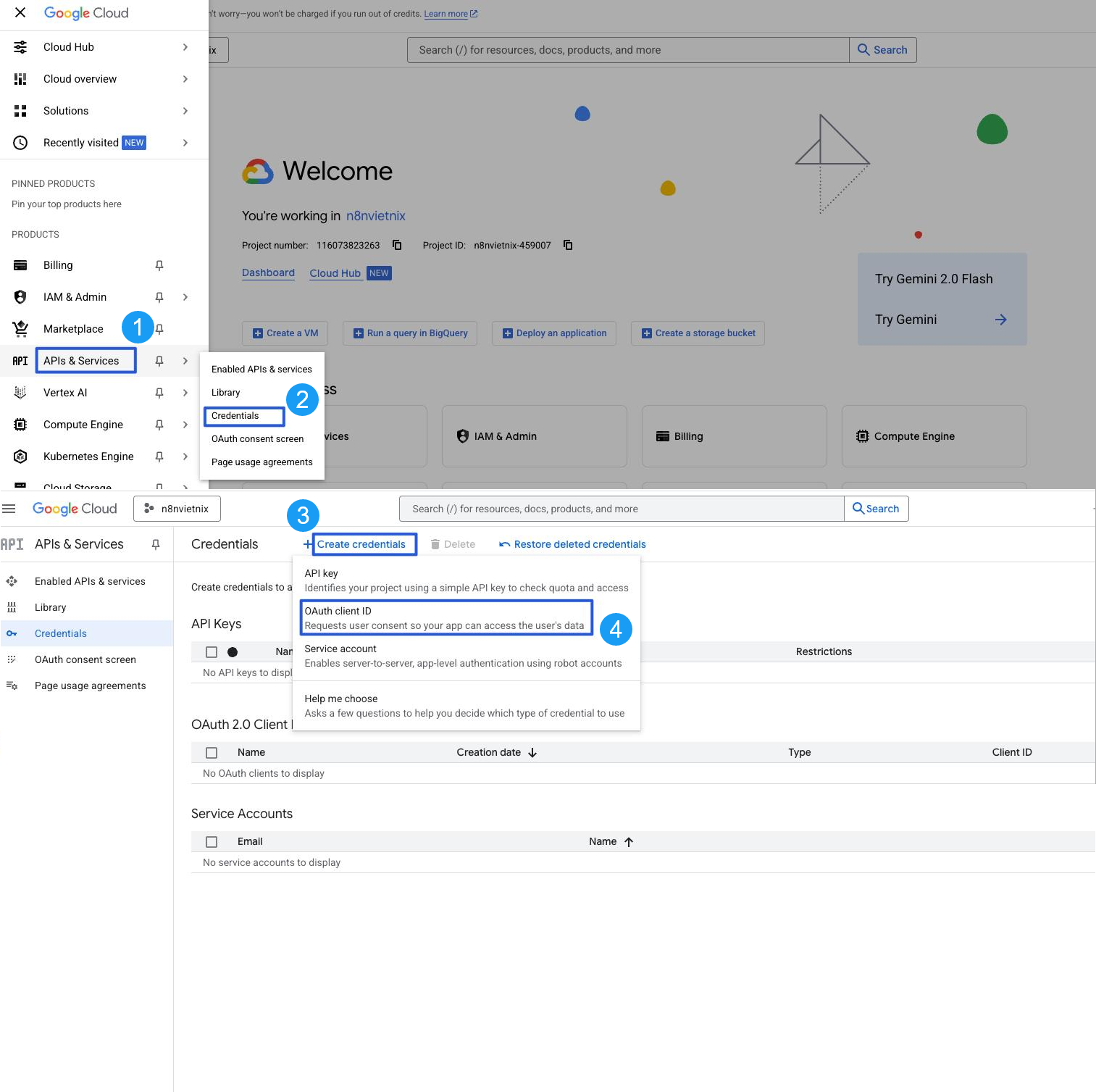
Task: Open the IAM & Admin quick access card
Action: (x=535, y=436)
